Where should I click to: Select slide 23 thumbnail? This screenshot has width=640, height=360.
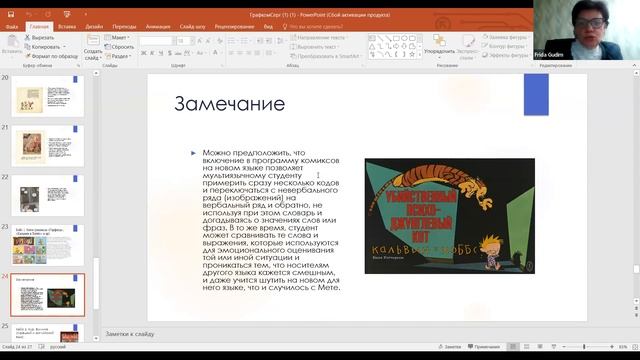[48, 245]
